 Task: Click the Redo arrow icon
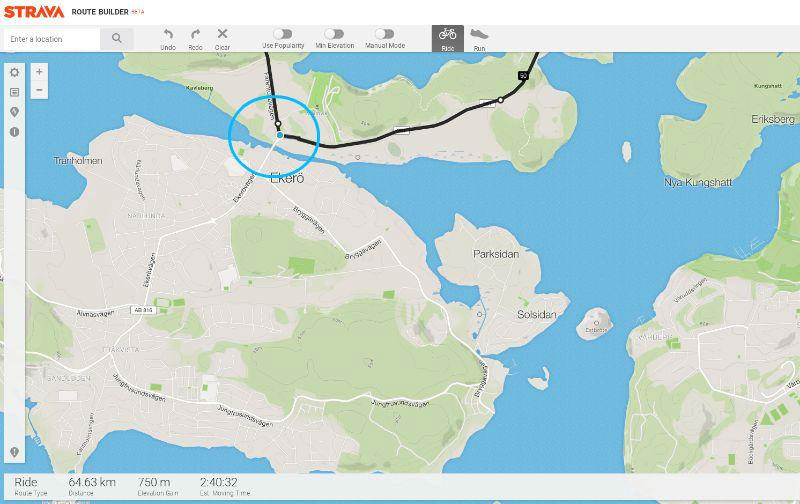point(195,35)
